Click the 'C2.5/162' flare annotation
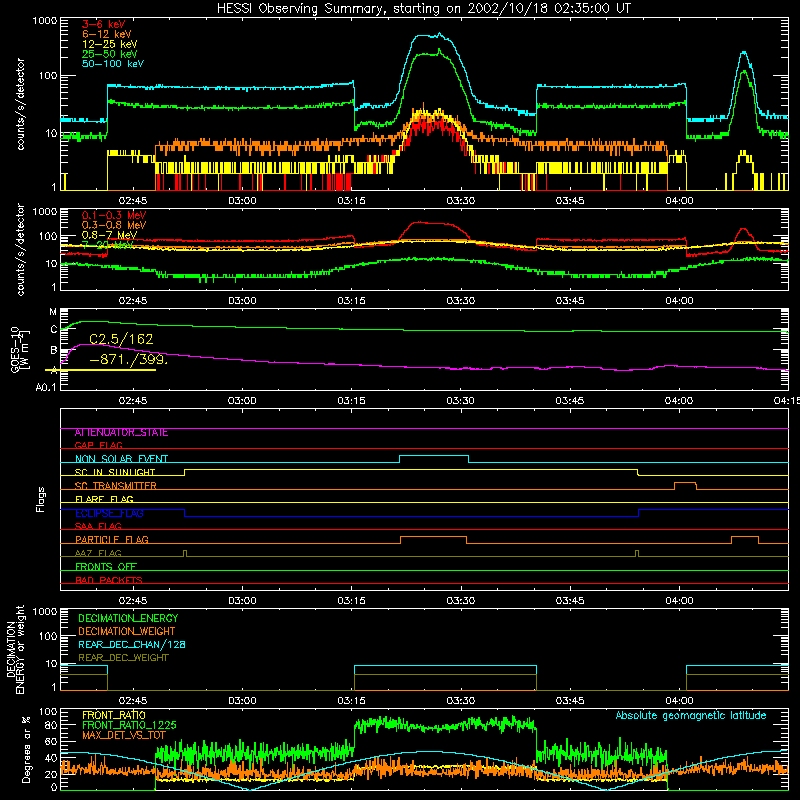Image resolution: width=800 pixels, height=800 pixels. [x=121, y=339]
